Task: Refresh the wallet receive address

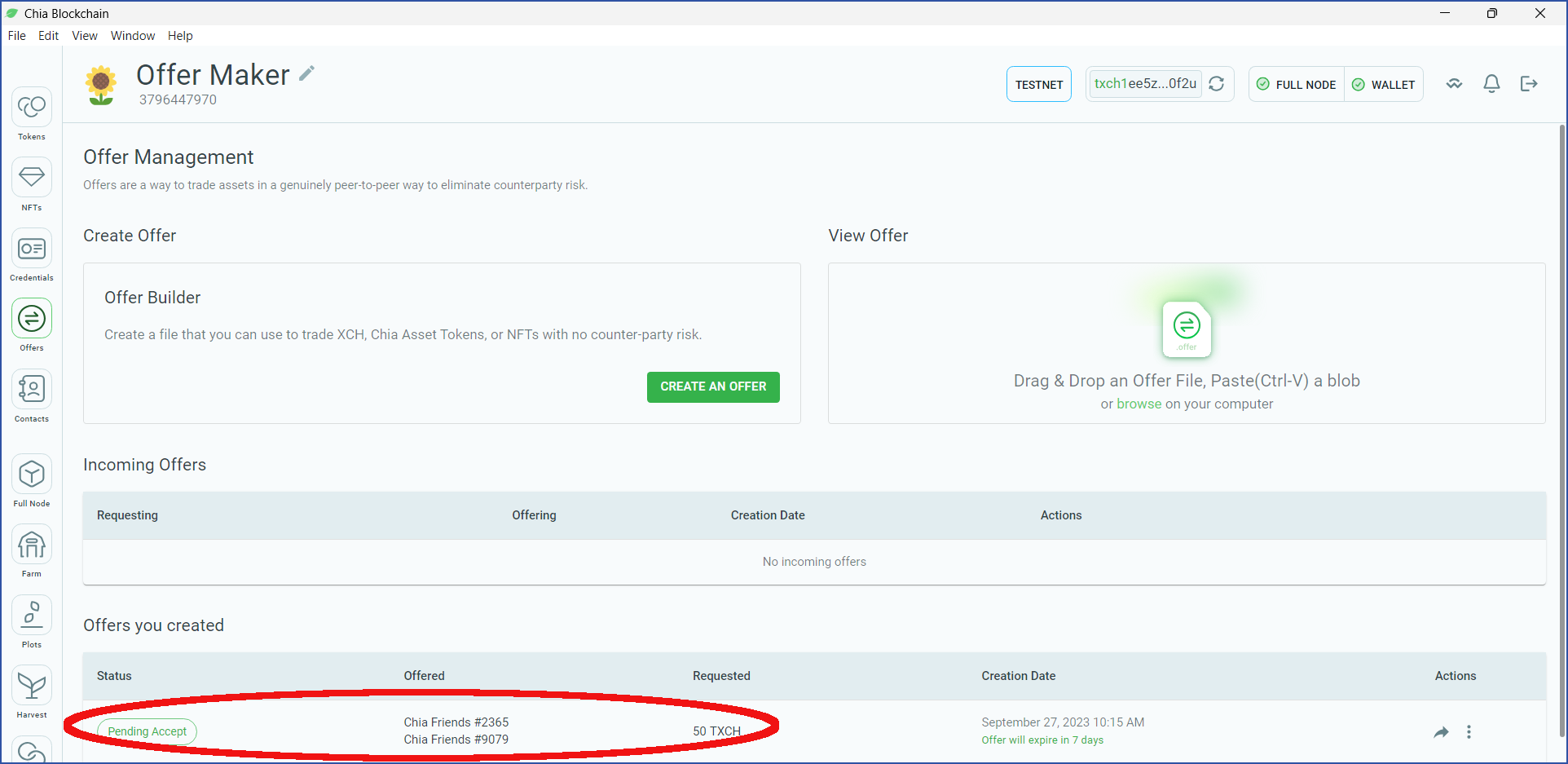Action: click(x=1217, y=84)
